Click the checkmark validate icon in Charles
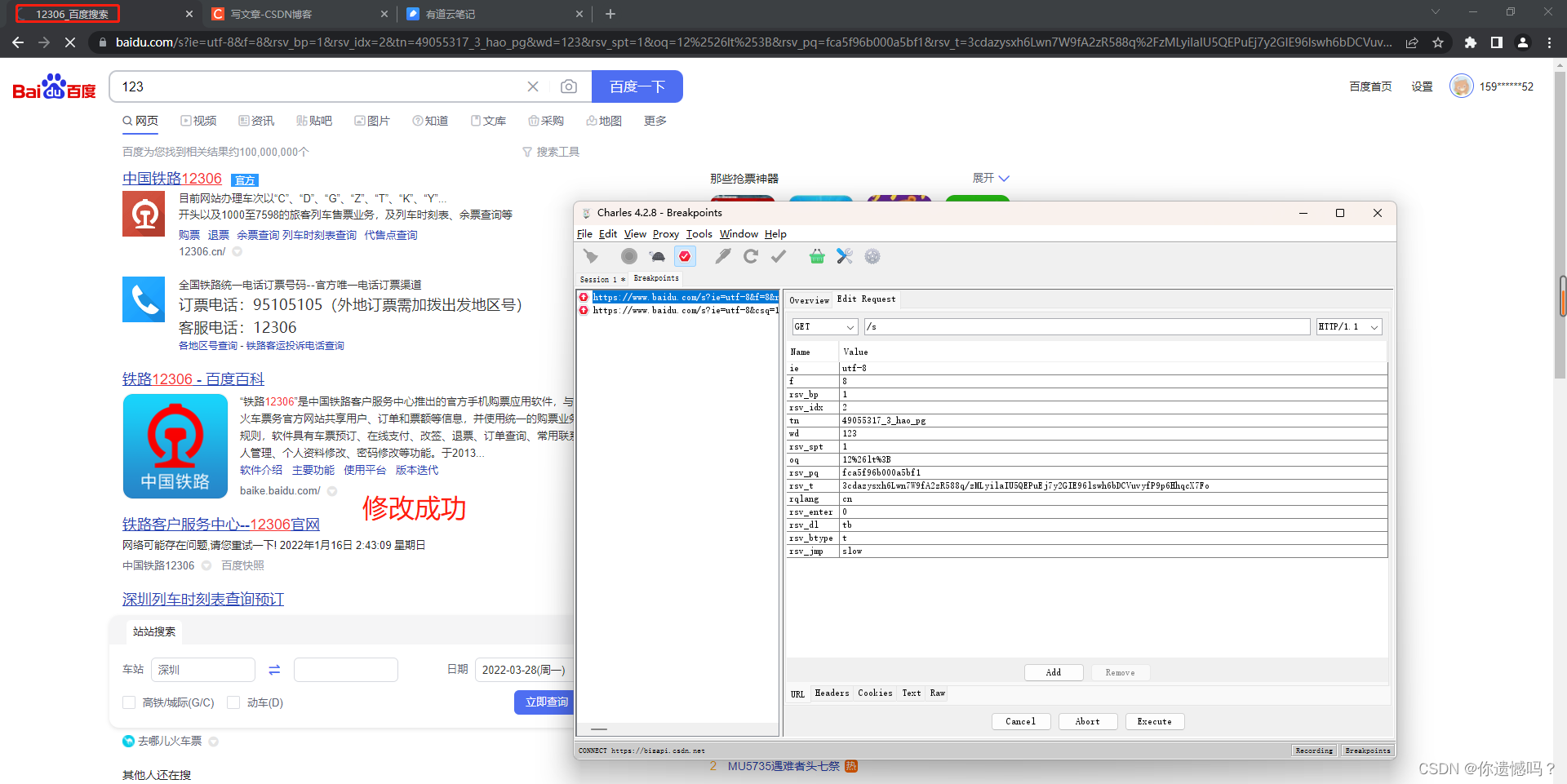Screen dimensions: 1567x784 tap(779, 256)
